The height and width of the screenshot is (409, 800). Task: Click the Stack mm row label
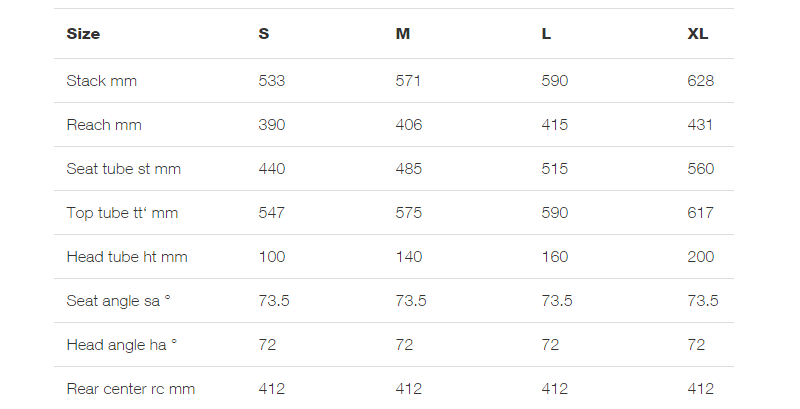click(102, 81)
